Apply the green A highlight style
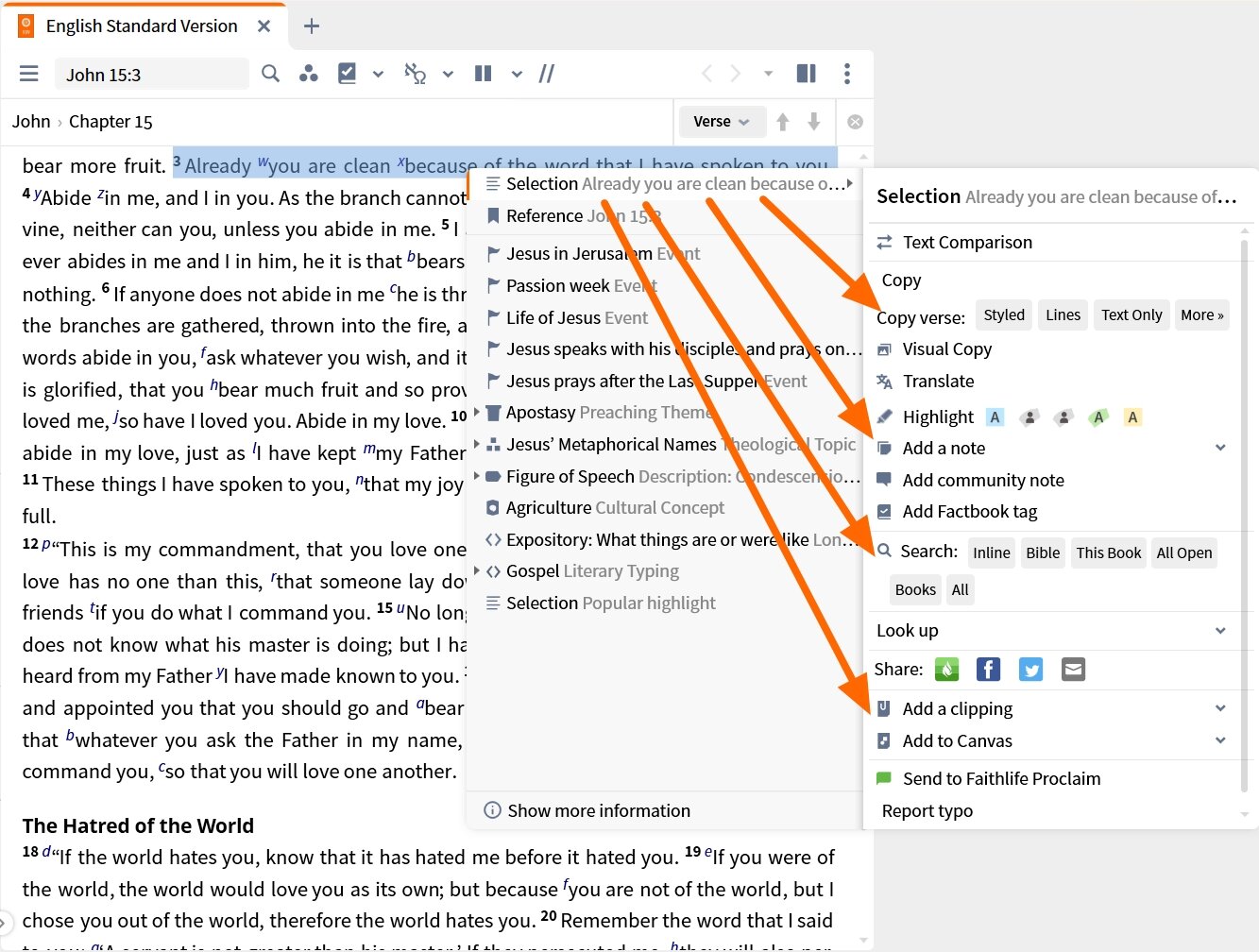1259x952 pixels. tap(1098, 417)
